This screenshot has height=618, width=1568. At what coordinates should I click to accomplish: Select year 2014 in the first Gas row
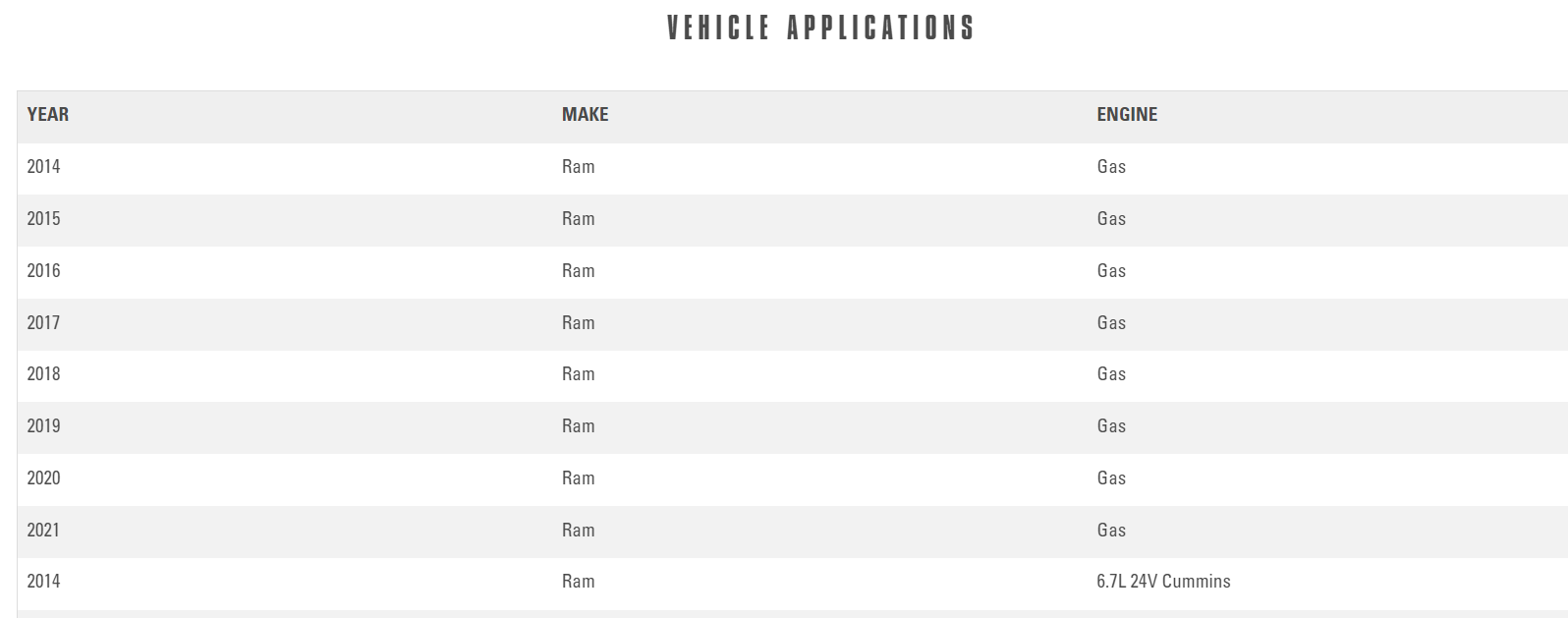coord(43,167)
